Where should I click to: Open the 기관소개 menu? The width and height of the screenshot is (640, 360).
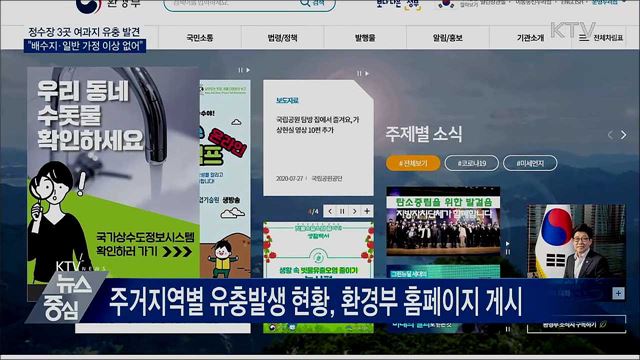pyautogui.click(x=530, y=38)
